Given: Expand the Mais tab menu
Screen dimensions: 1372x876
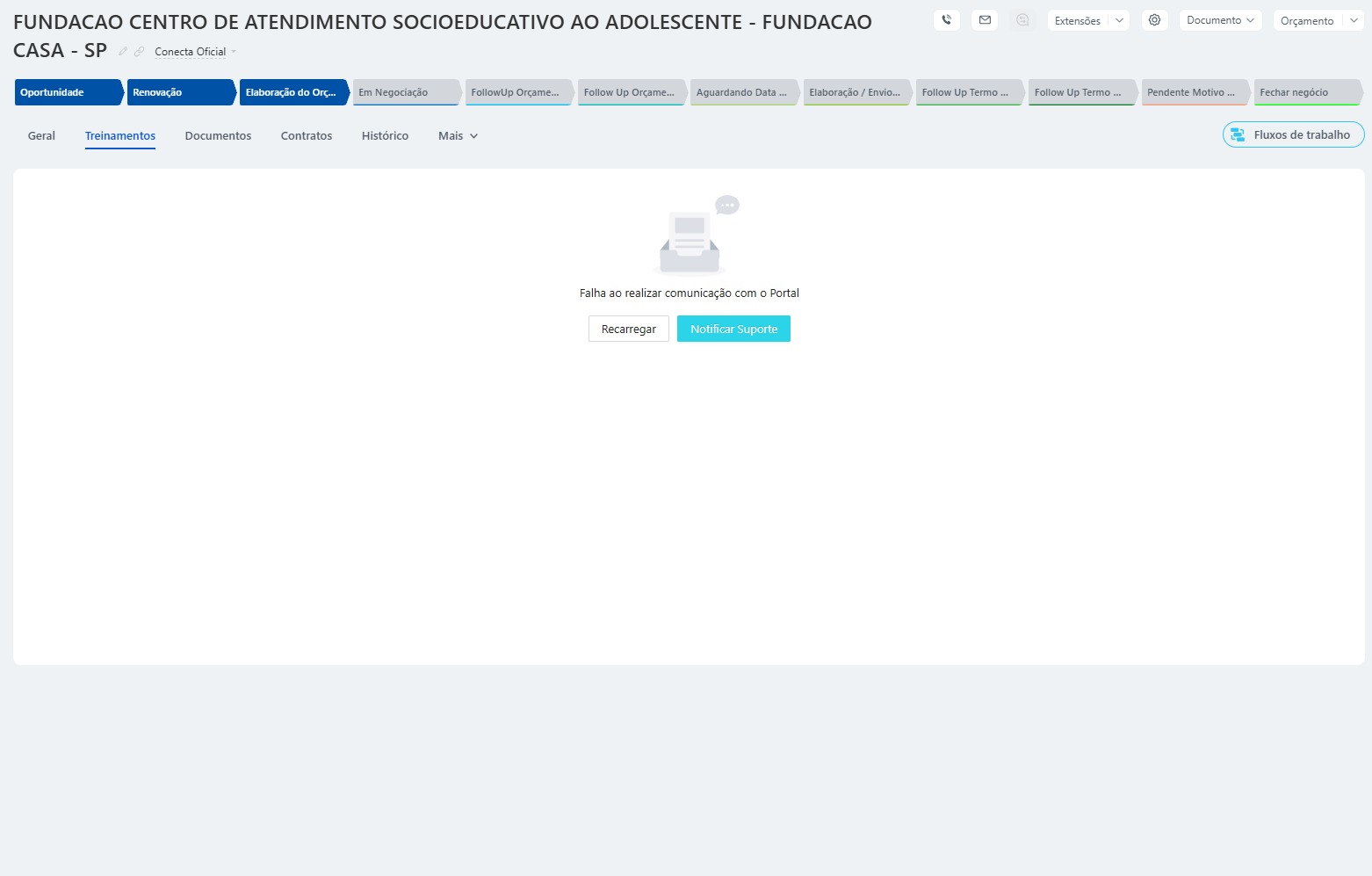Looking at the screenshot, I should (x=458, y=136).
